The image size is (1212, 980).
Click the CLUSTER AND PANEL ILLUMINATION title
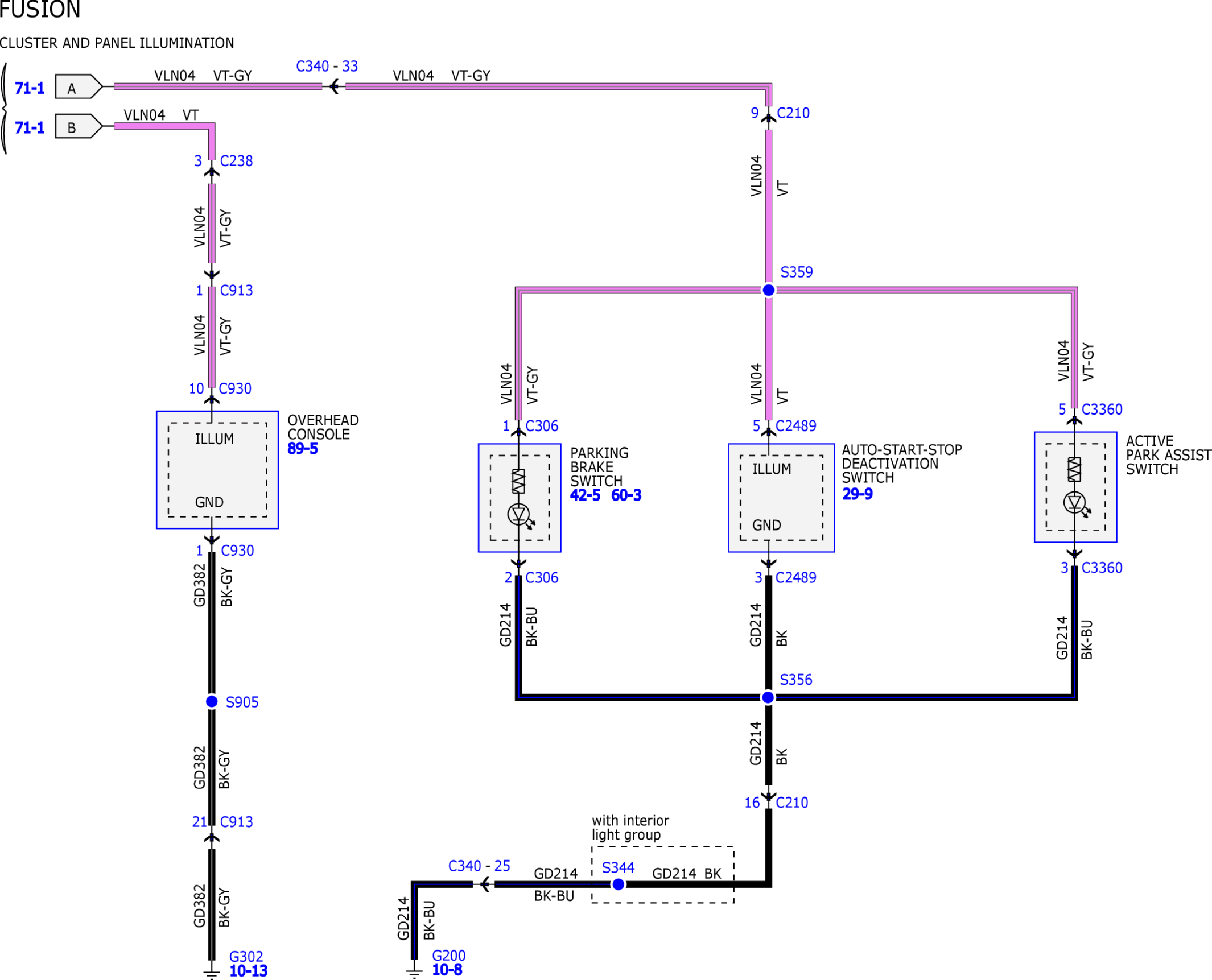[x=117, y=43]
